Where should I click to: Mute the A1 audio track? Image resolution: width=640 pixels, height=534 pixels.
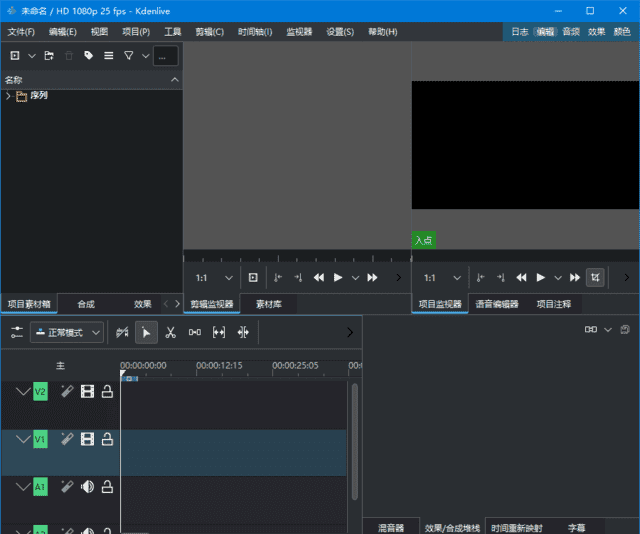coord(87,487)
